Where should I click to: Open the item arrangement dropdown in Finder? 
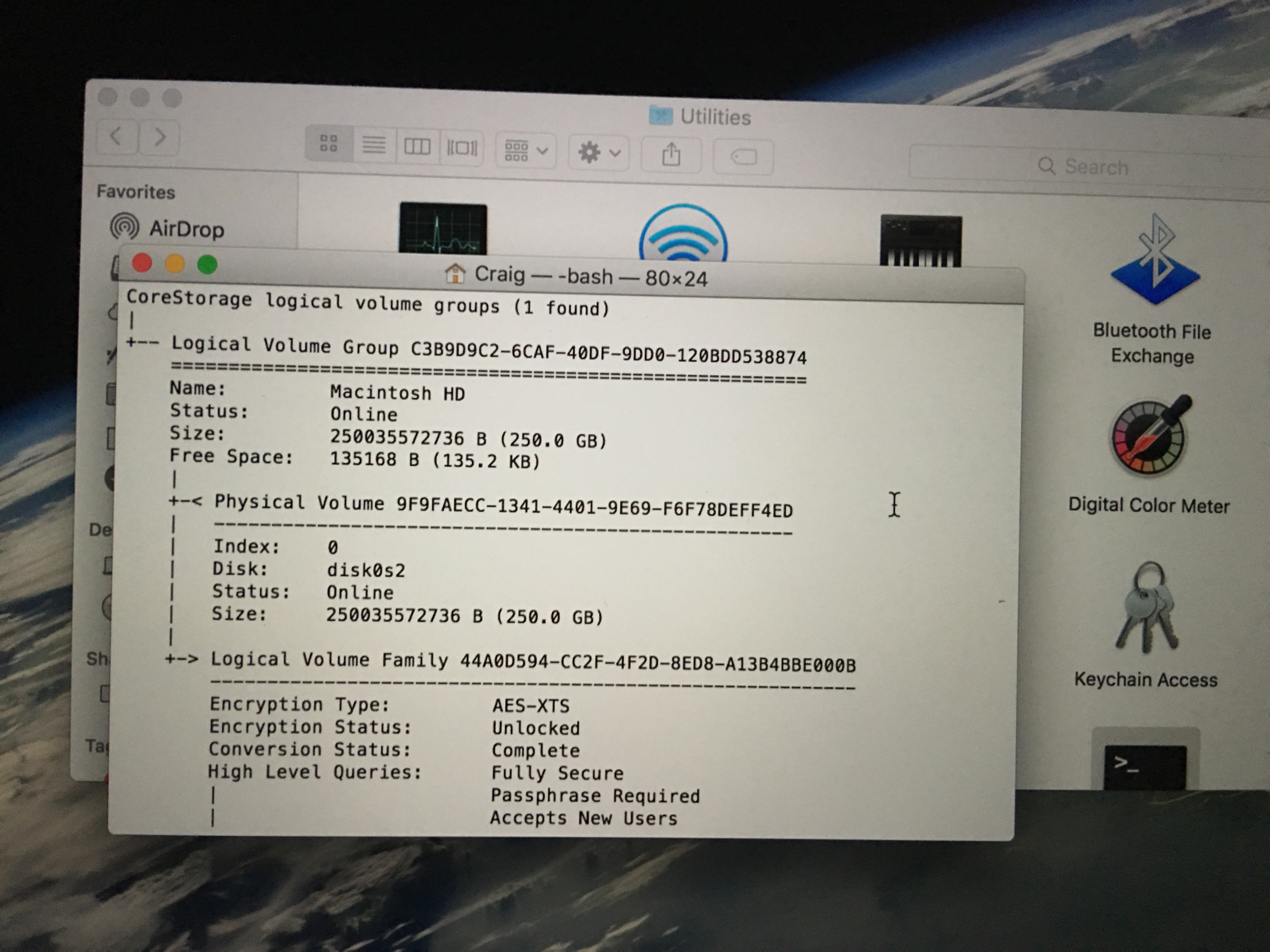coord(525,150)
